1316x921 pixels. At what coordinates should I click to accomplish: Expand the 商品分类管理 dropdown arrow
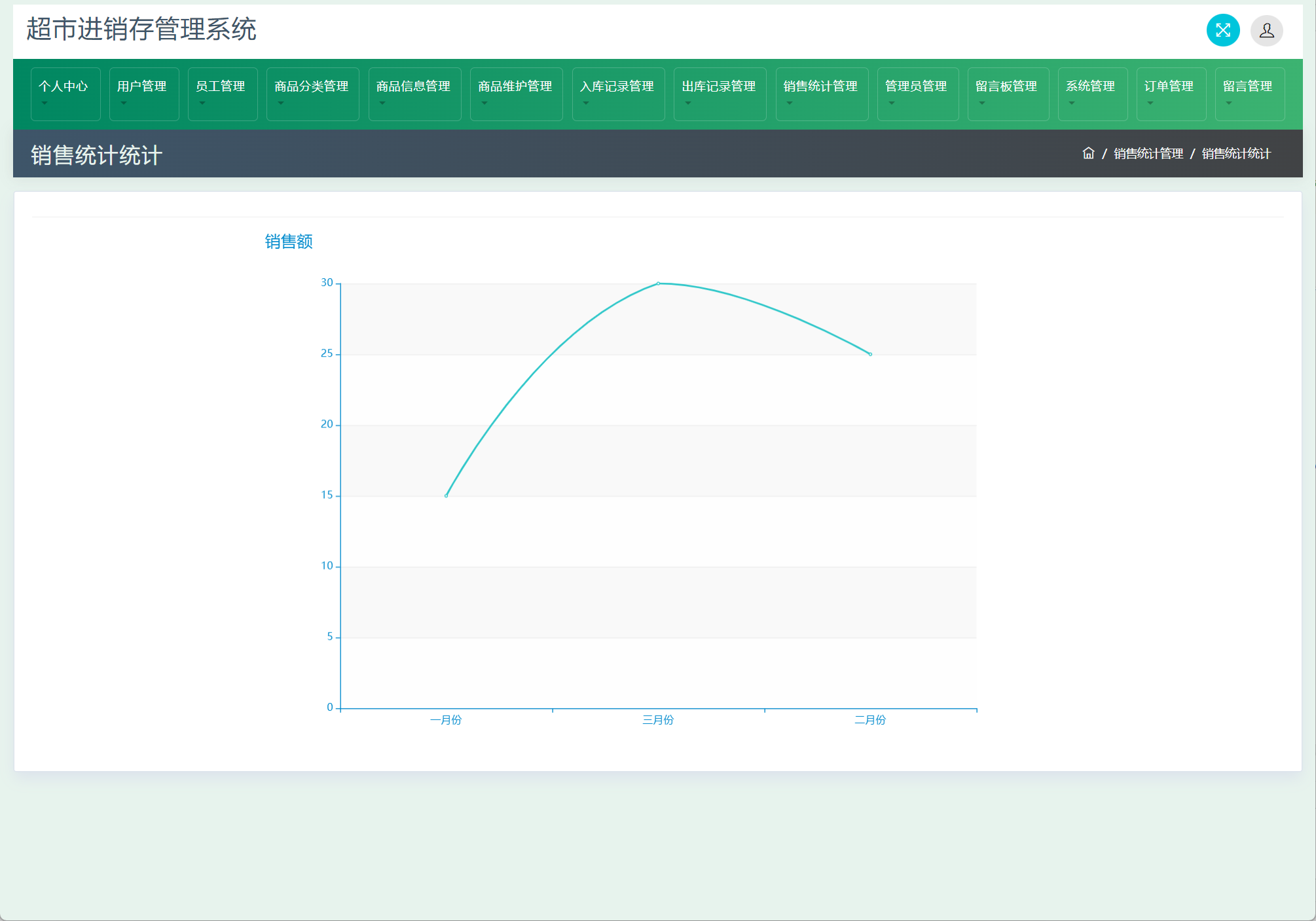coord(280,103)
